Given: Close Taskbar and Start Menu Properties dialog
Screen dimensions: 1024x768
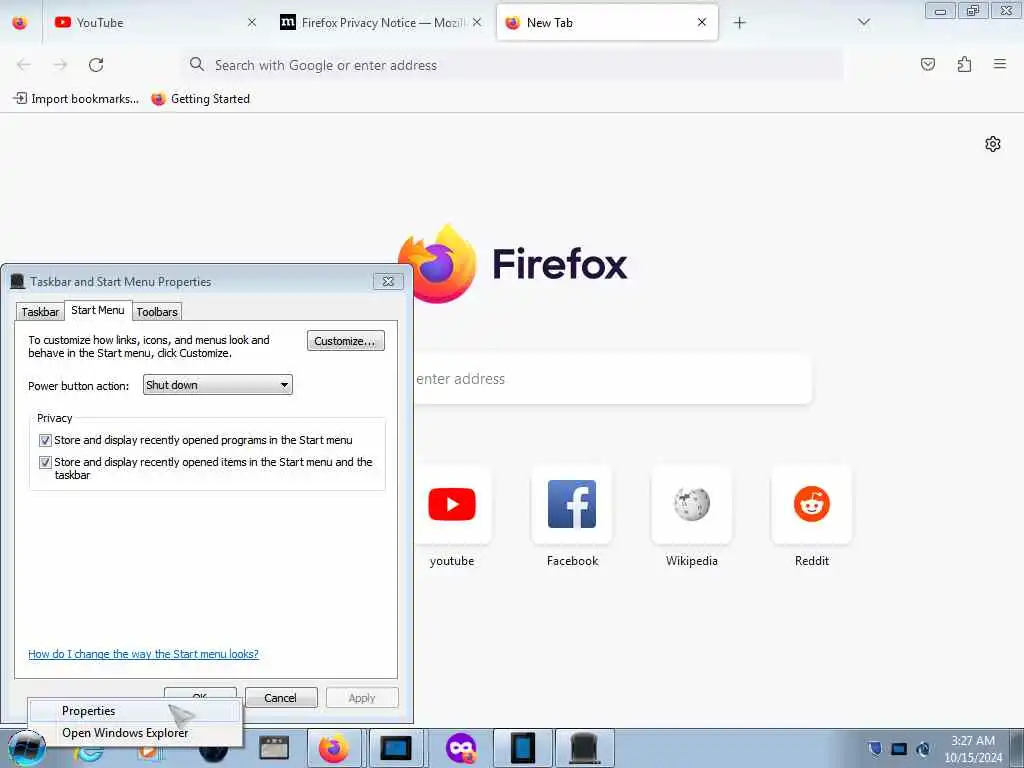Looking at the screenshot, I should pos(388,281).
